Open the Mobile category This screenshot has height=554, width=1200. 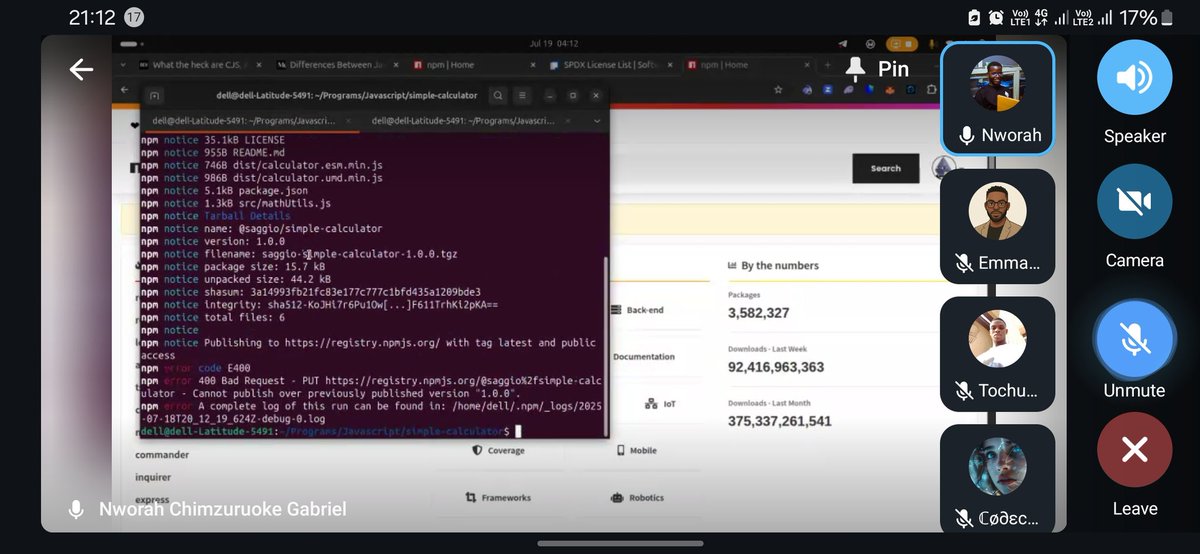tap(636, 450)
